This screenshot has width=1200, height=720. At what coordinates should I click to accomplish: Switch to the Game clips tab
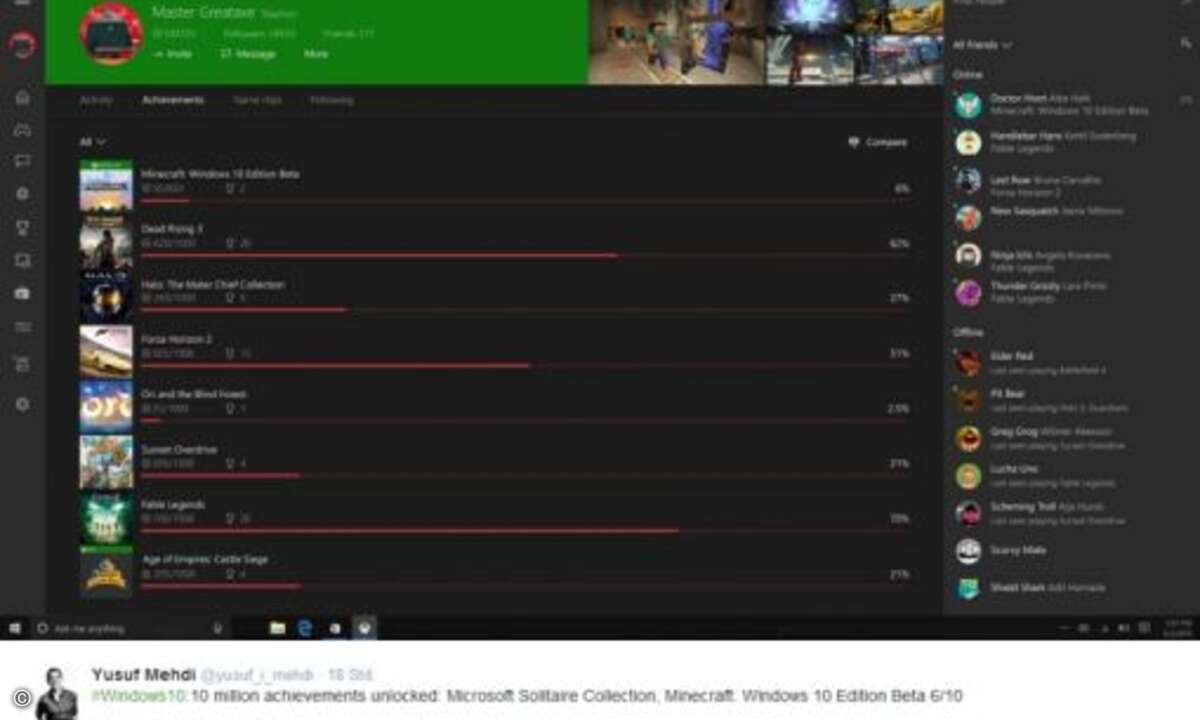point(257,100)
